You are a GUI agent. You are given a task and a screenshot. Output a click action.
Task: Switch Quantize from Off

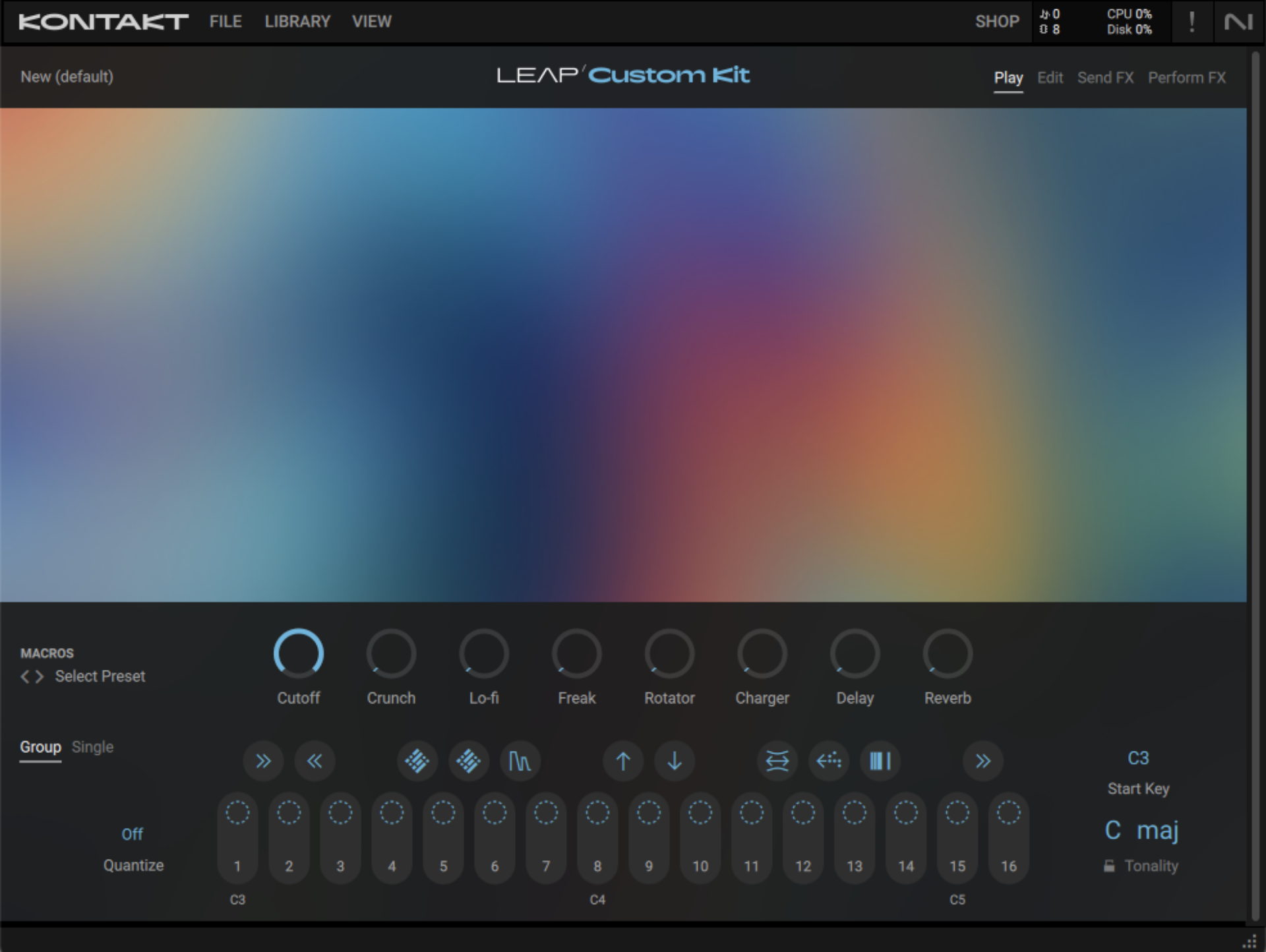pos(132,834)
